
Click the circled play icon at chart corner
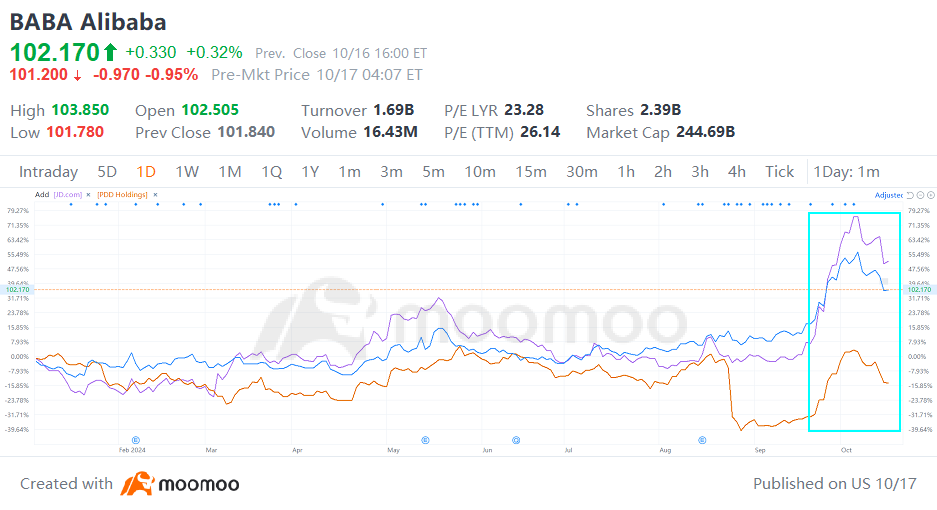pyautogui.click(x=931, y=195)
